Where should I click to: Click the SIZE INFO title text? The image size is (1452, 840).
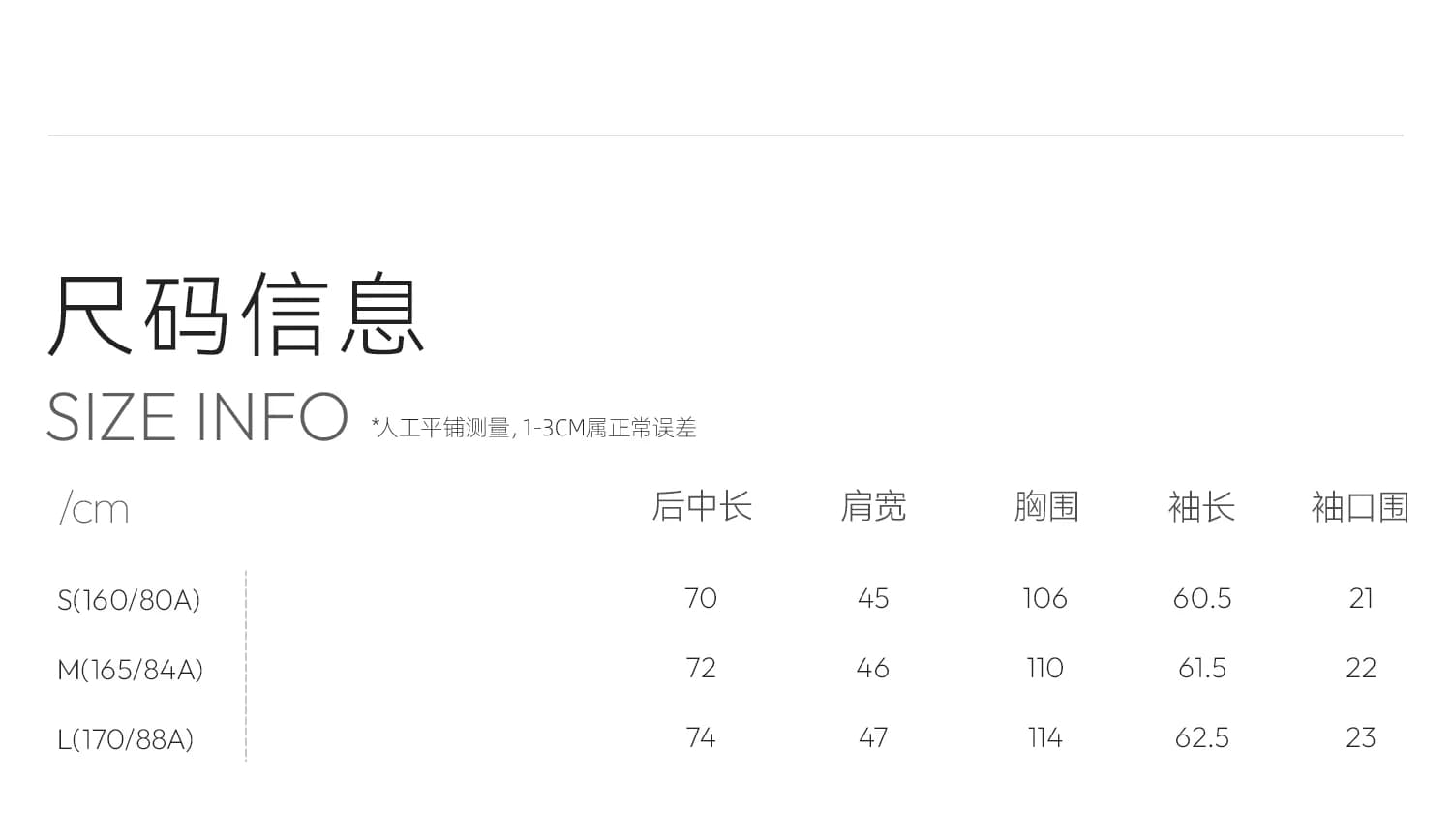pos(197,417)
